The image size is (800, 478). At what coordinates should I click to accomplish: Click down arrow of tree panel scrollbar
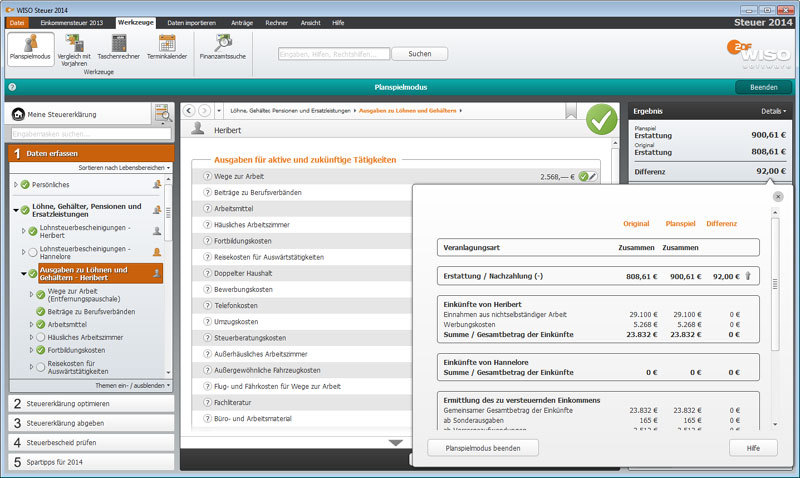tap(168, 373)
